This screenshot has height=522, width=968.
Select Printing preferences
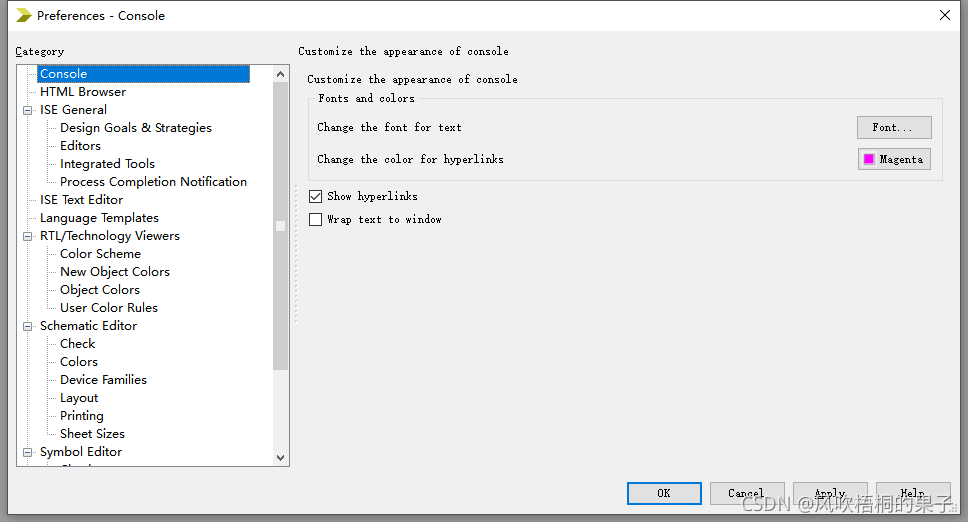coord(81,416)
